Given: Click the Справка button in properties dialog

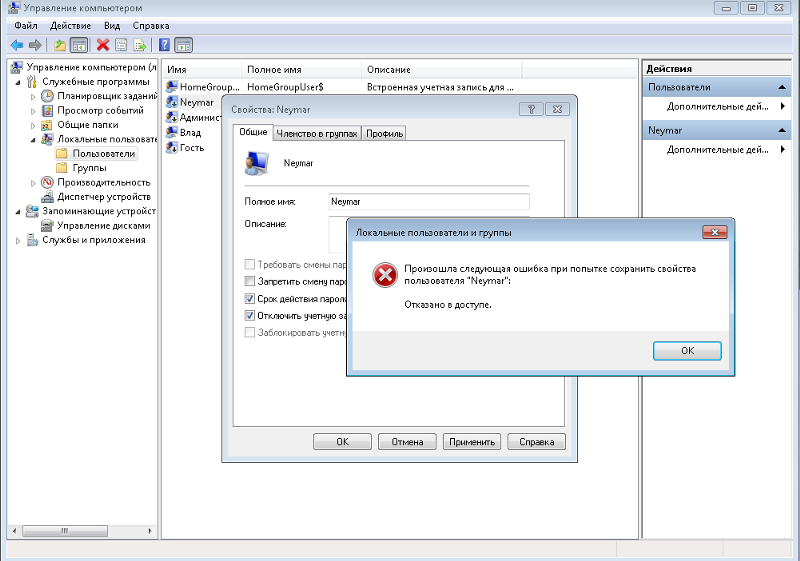Looking at the screenshot, I should click(x=537, y=442).
